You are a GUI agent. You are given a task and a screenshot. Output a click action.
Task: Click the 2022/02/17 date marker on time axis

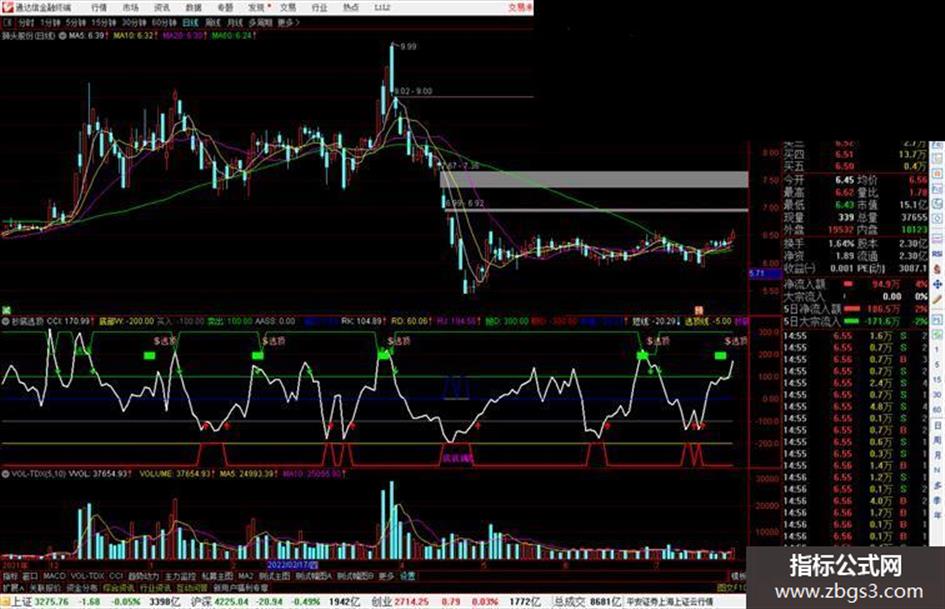coord(292,565)
